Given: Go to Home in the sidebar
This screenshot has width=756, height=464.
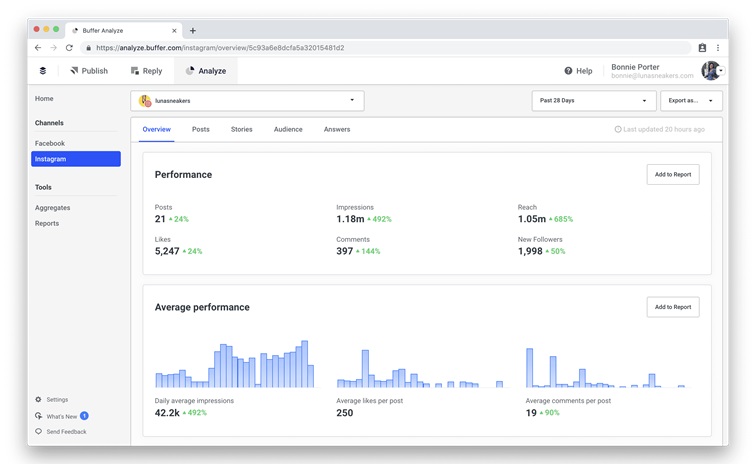Looking at the screenshot, I should click(x=44, y=98).
